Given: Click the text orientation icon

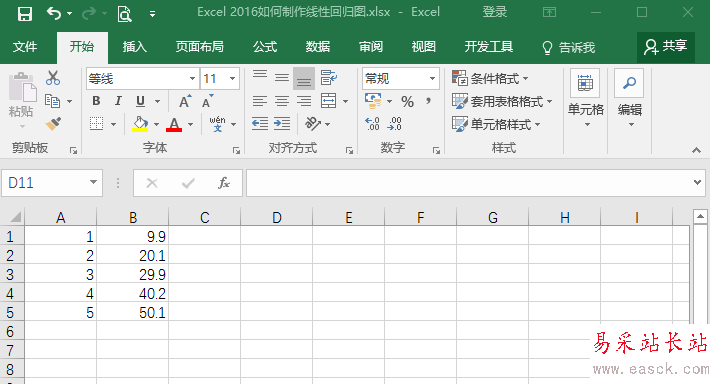Looking at the screenshot, I should point(313,124).
